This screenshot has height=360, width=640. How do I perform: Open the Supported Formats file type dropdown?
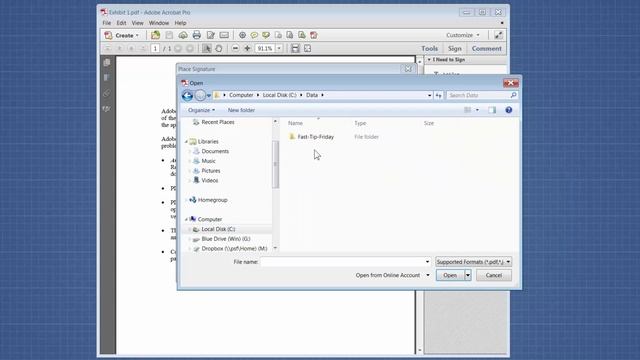tap(473, 262)
